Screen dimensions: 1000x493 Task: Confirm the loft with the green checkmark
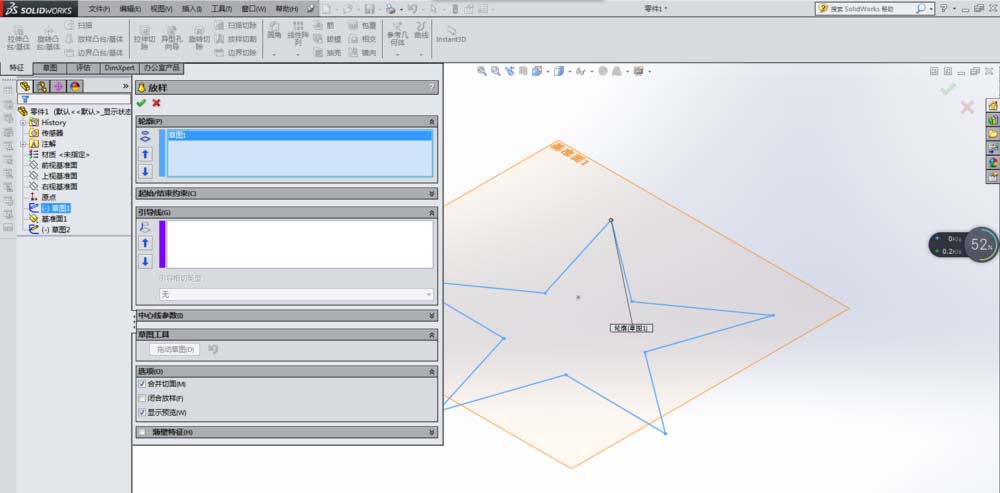[x=142, y=103]
